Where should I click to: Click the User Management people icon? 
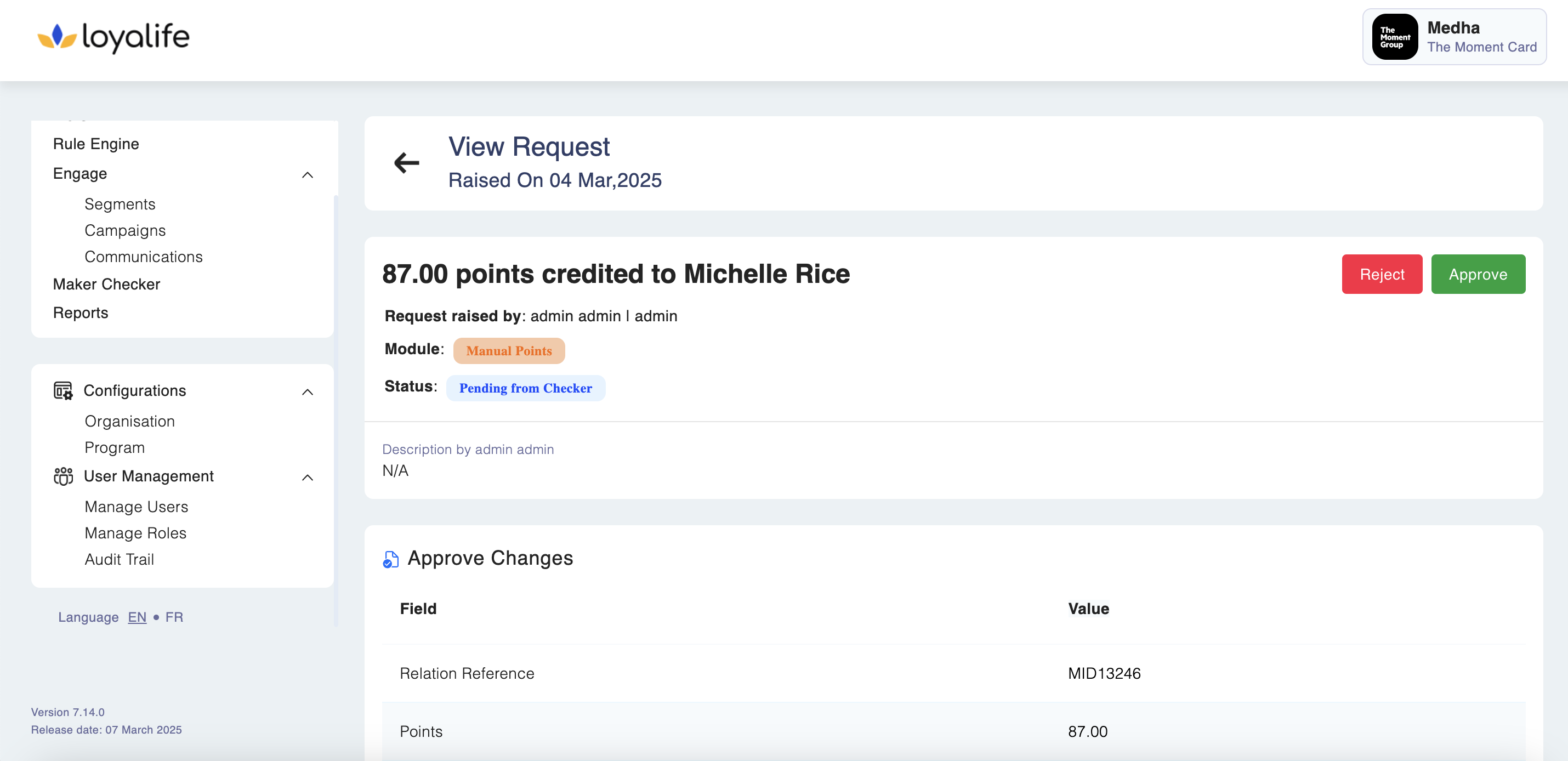[x=63, y=476]
